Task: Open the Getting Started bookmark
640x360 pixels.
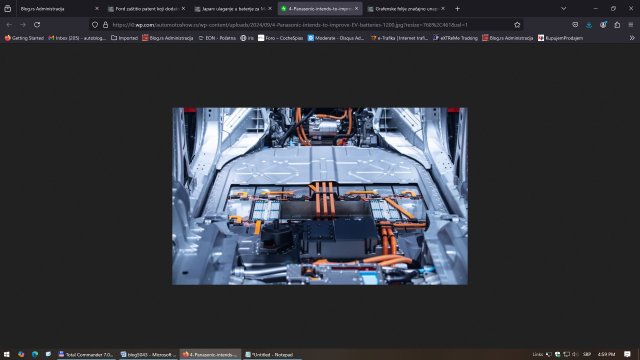Action: tap(24, 38)
